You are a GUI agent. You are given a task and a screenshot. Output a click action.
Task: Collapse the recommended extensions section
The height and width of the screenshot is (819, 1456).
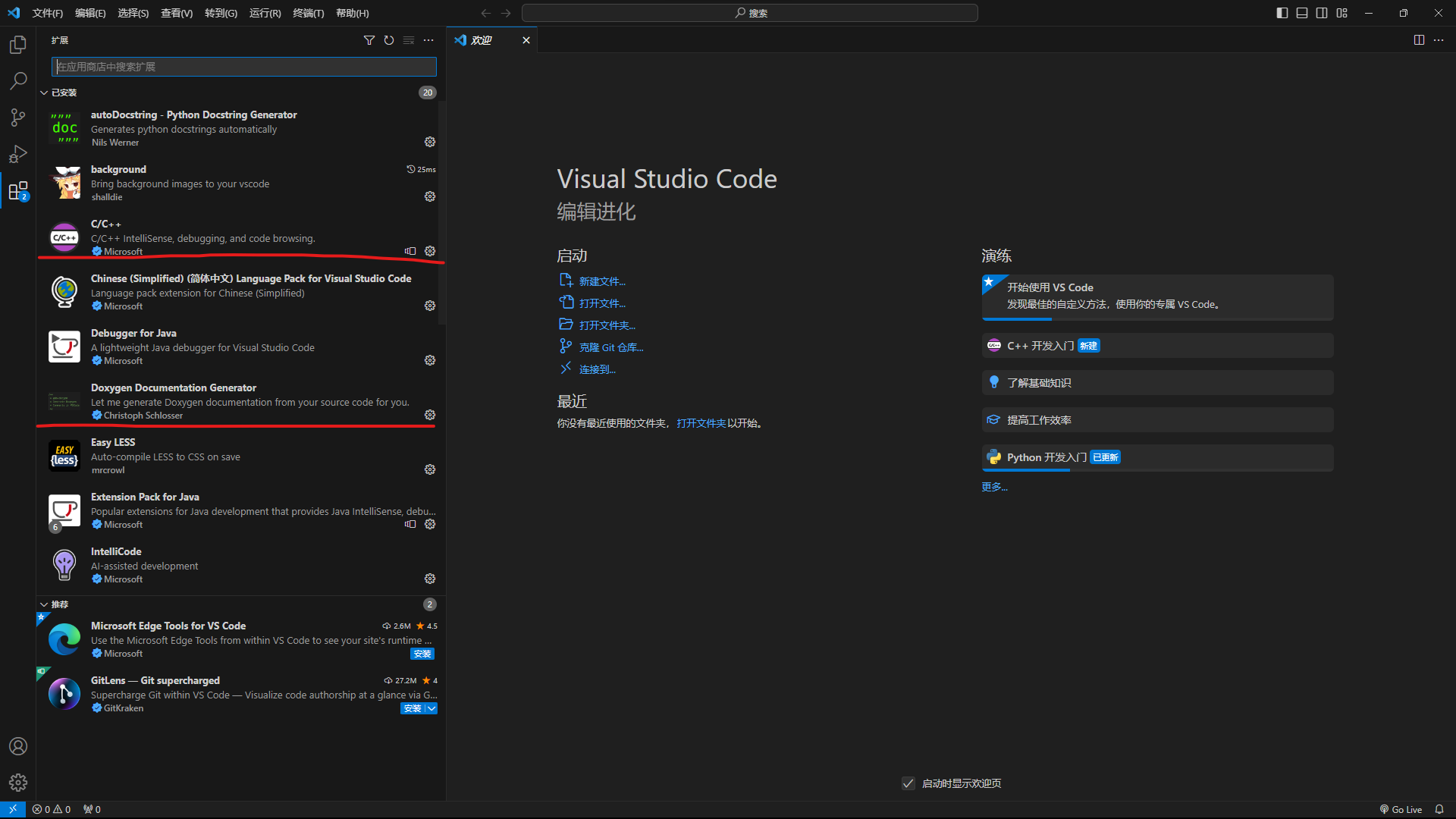pyautogui.click(x=44, y=604)
